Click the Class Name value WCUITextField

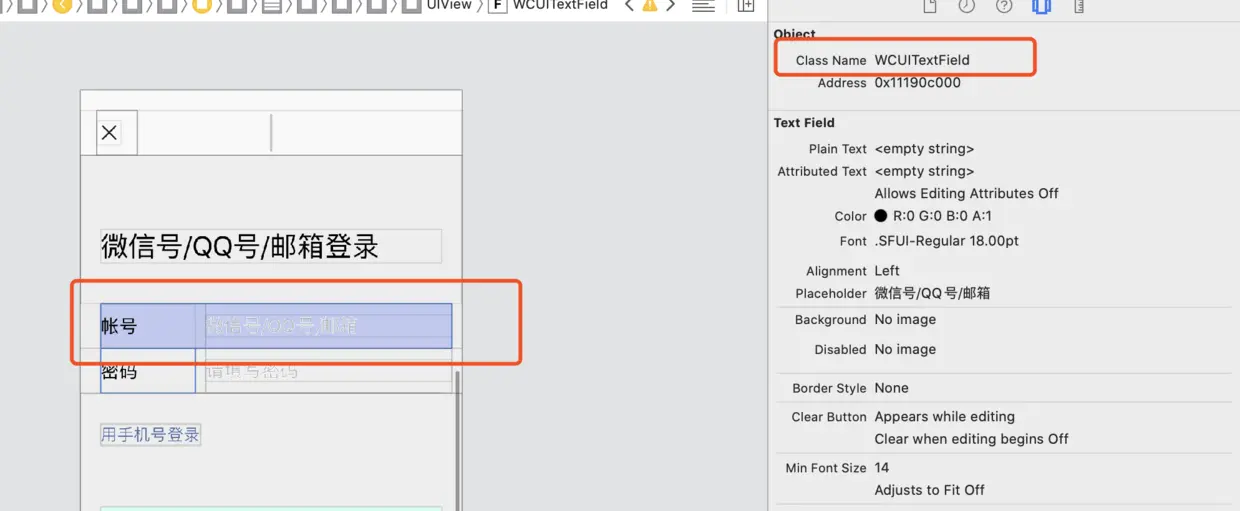tap(922, 60)
